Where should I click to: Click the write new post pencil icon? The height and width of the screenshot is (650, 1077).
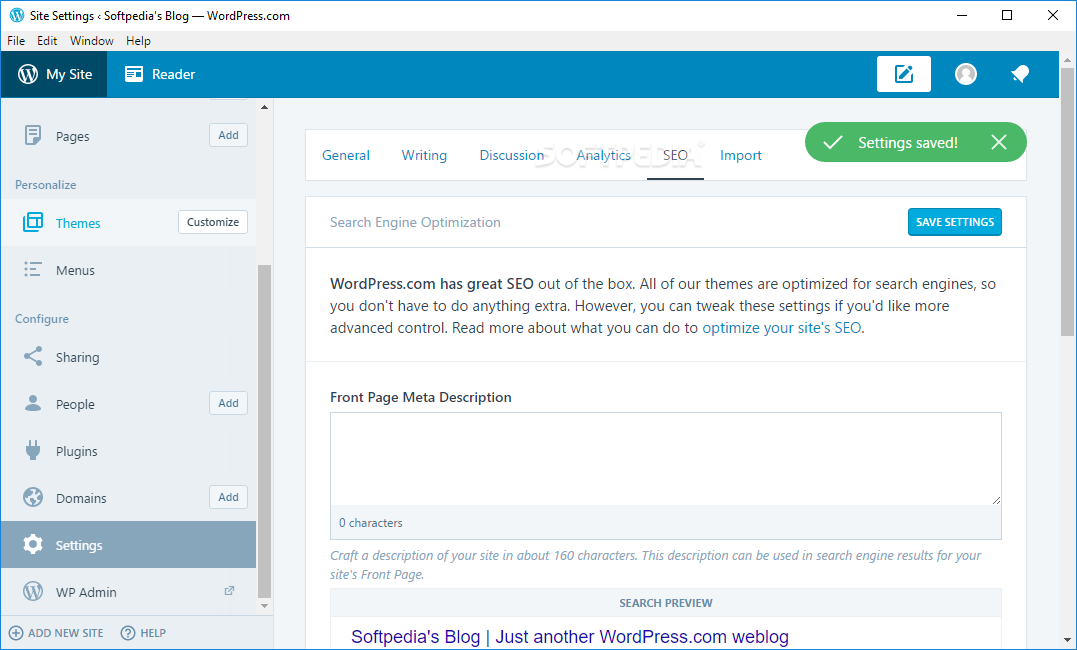point(903,74)
